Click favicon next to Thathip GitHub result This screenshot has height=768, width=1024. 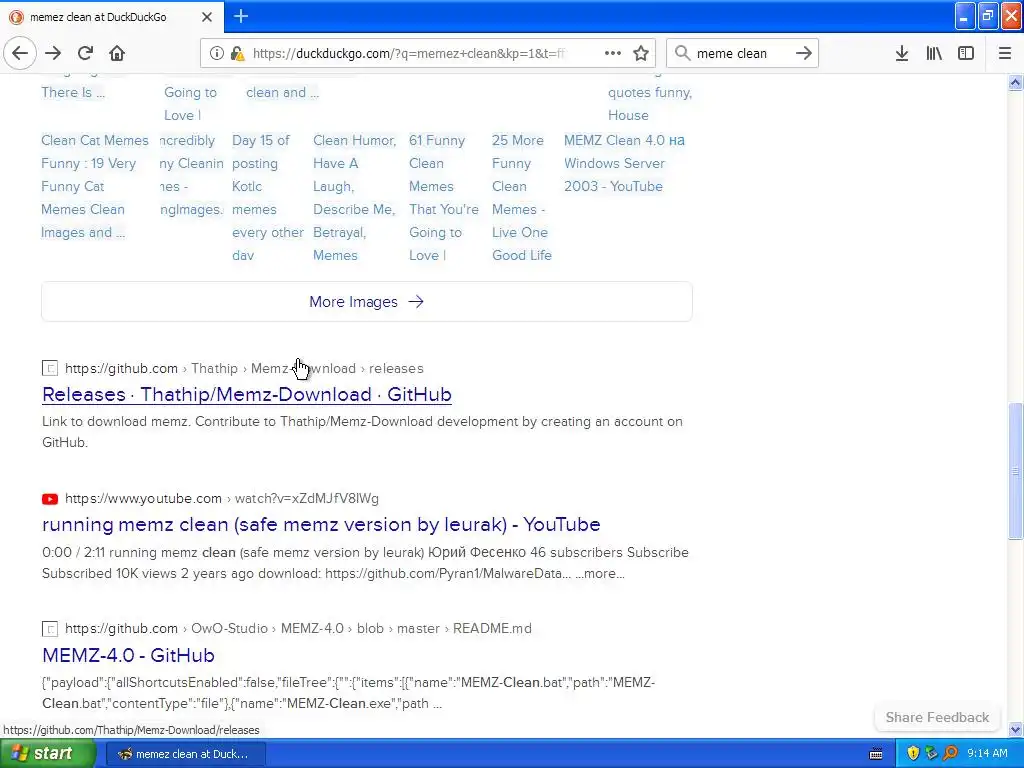[50, 368]
